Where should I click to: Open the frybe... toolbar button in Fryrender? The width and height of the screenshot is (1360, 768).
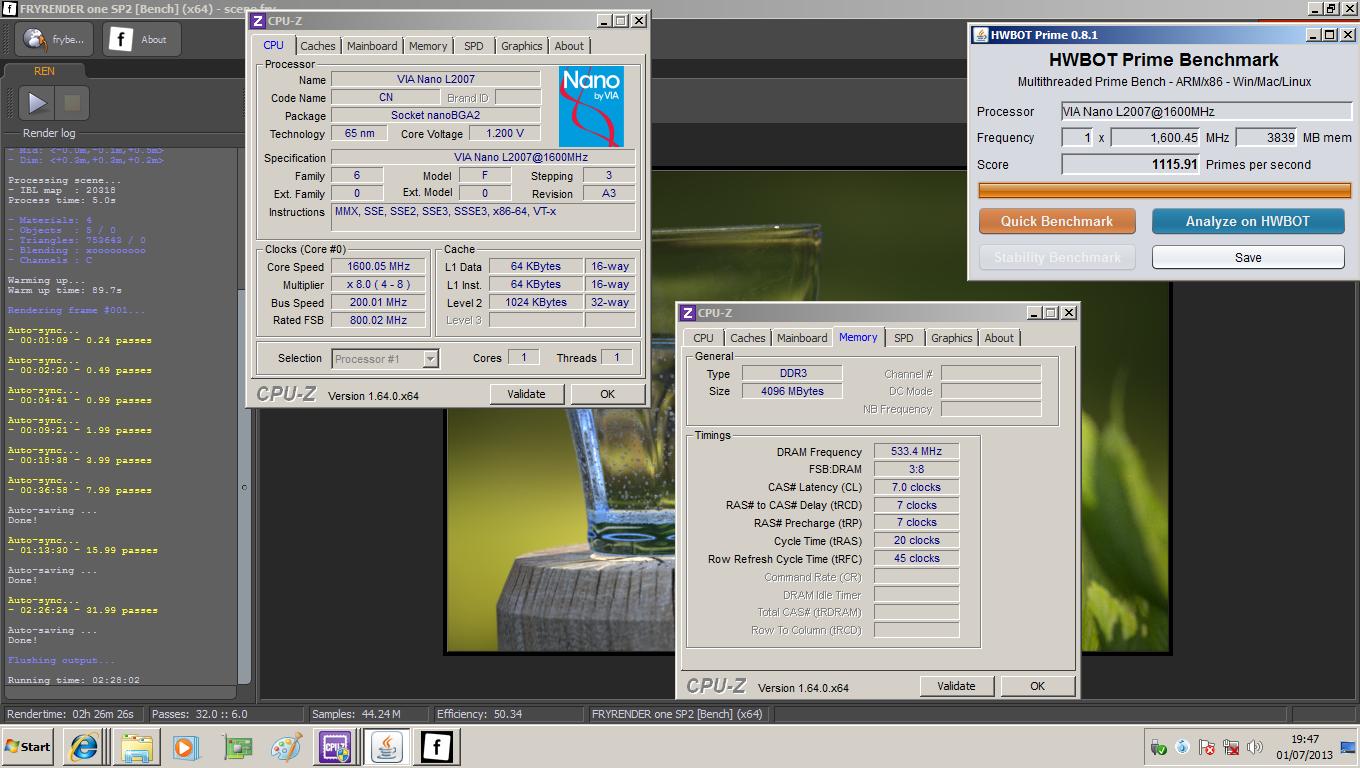click(x=55, y=40)
